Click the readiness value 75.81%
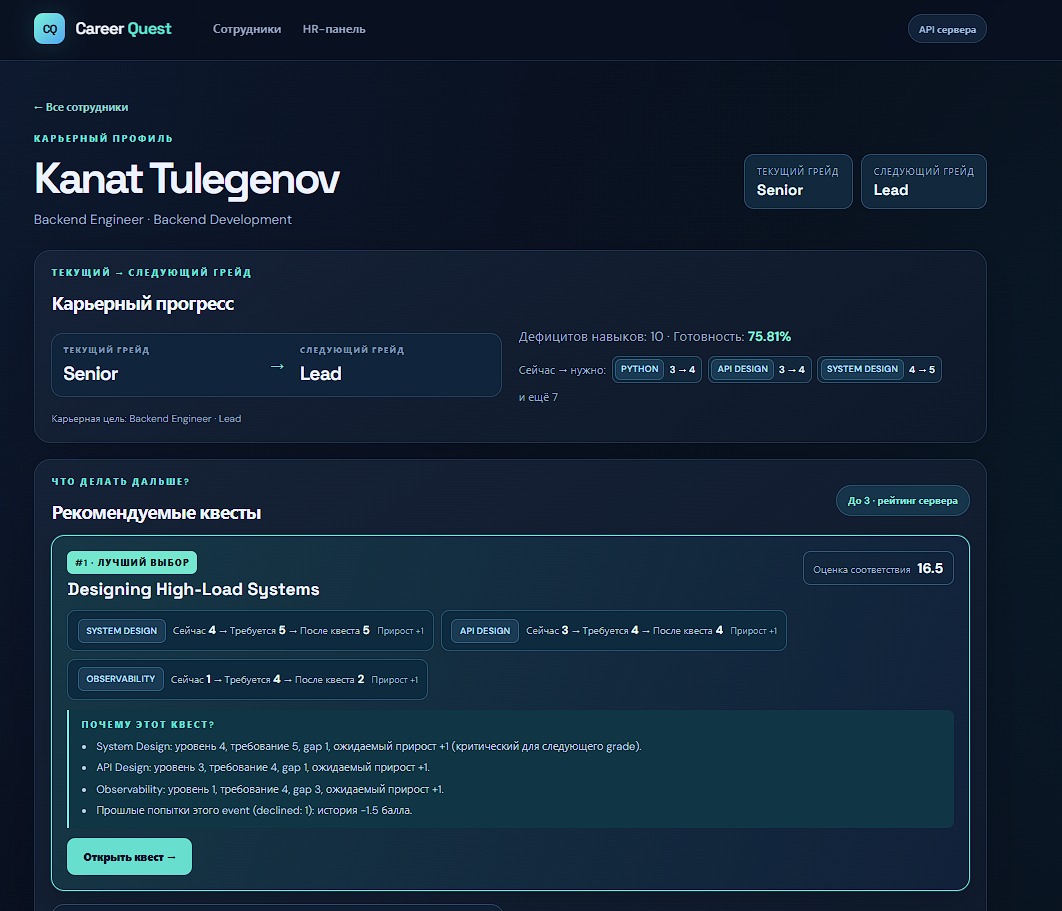1062x911 pixels. 769,337
